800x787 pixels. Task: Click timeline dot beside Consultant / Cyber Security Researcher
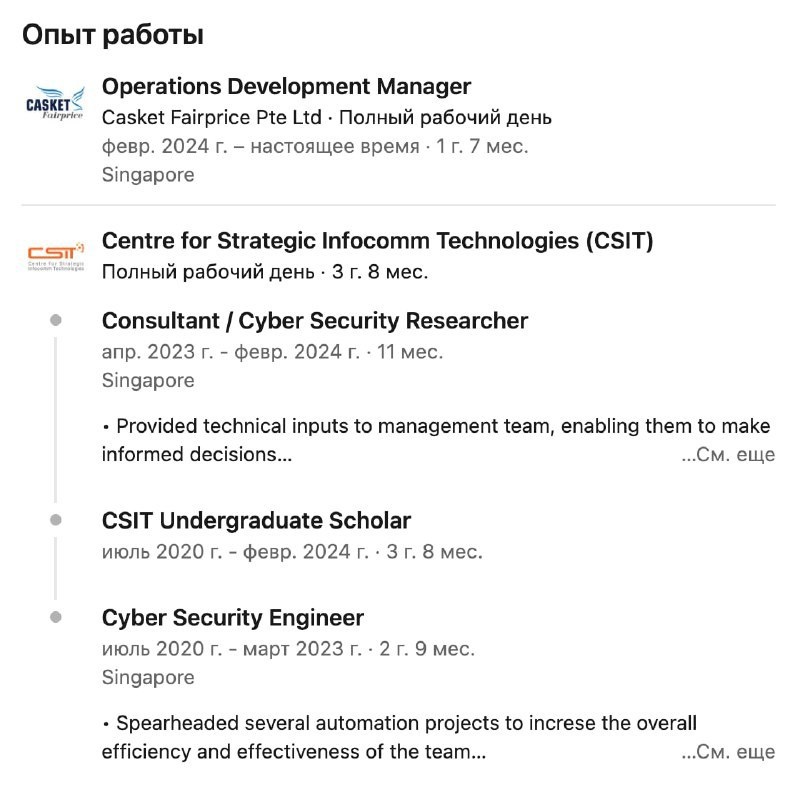coord(56,320)
